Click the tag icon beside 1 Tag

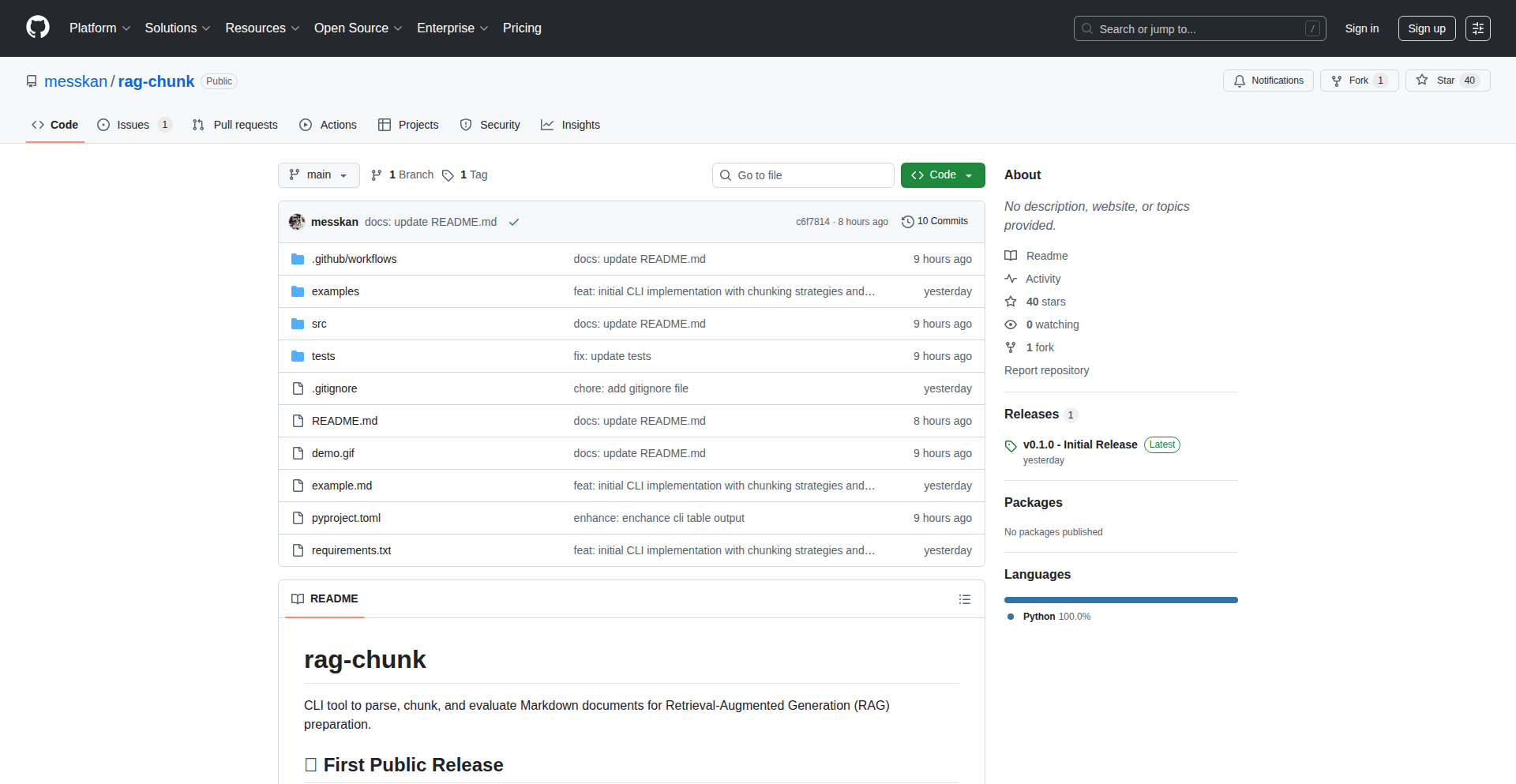(x=448, y=175)
